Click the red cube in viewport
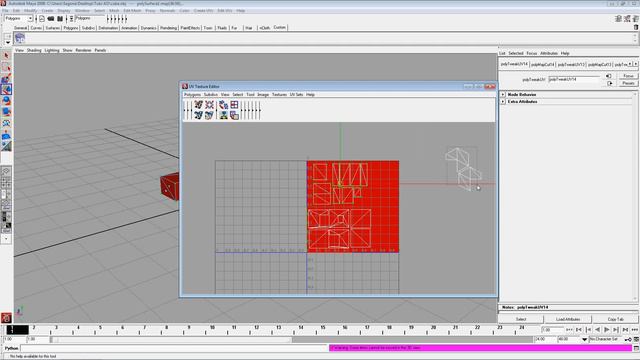The height and width of the screenshot is (360, 640). pos(170,187)
